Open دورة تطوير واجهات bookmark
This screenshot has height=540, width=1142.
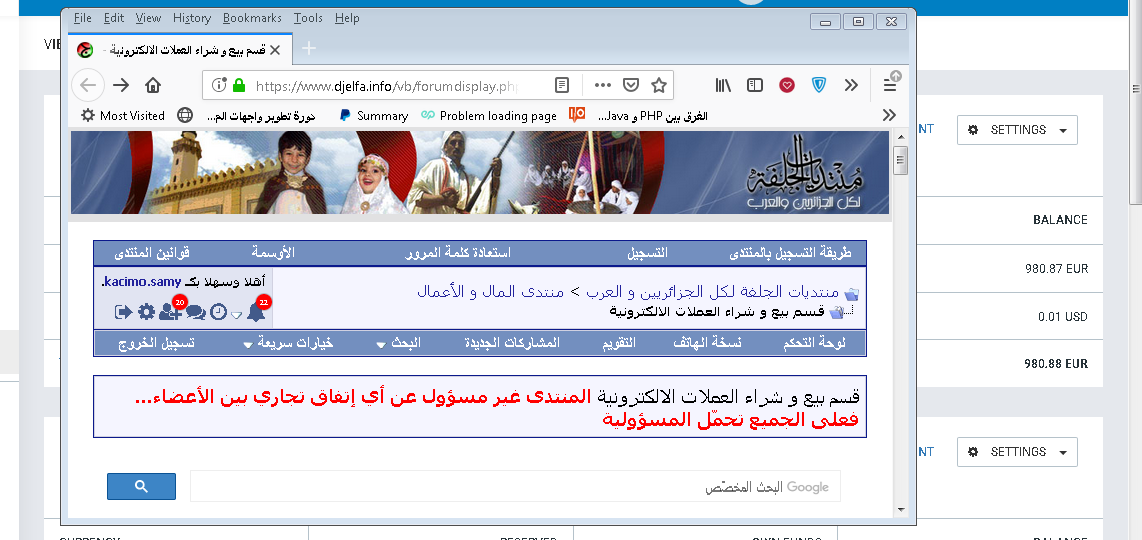(x=261, y=115)
